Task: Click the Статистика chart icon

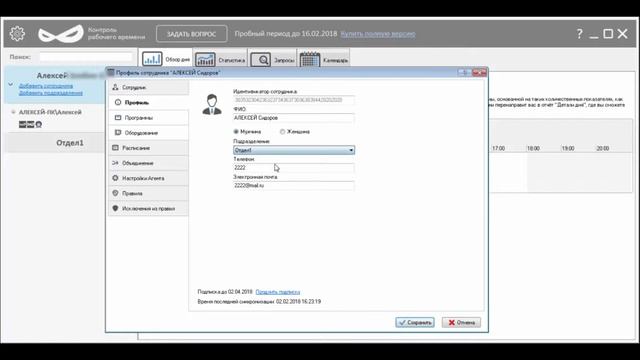Action: pyautogui.click(x=205, y=60)
